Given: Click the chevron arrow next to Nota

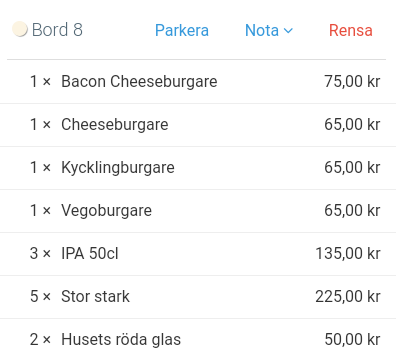Looking at the screenshot, I should [288, 31].
